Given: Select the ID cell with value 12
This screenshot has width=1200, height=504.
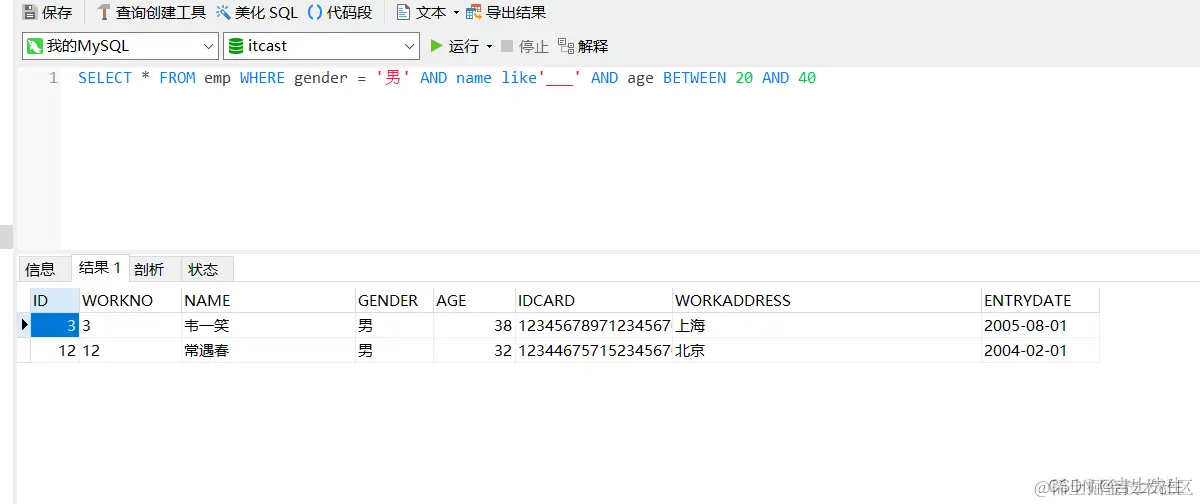Looking at the screenshot, I should point(55,350).
